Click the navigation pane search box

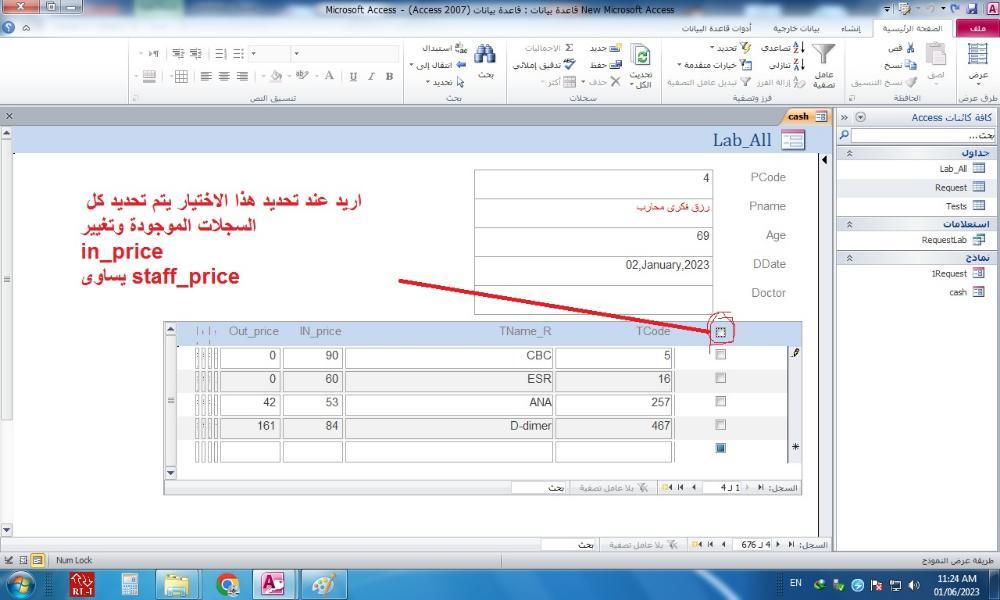tap(922, 135)
